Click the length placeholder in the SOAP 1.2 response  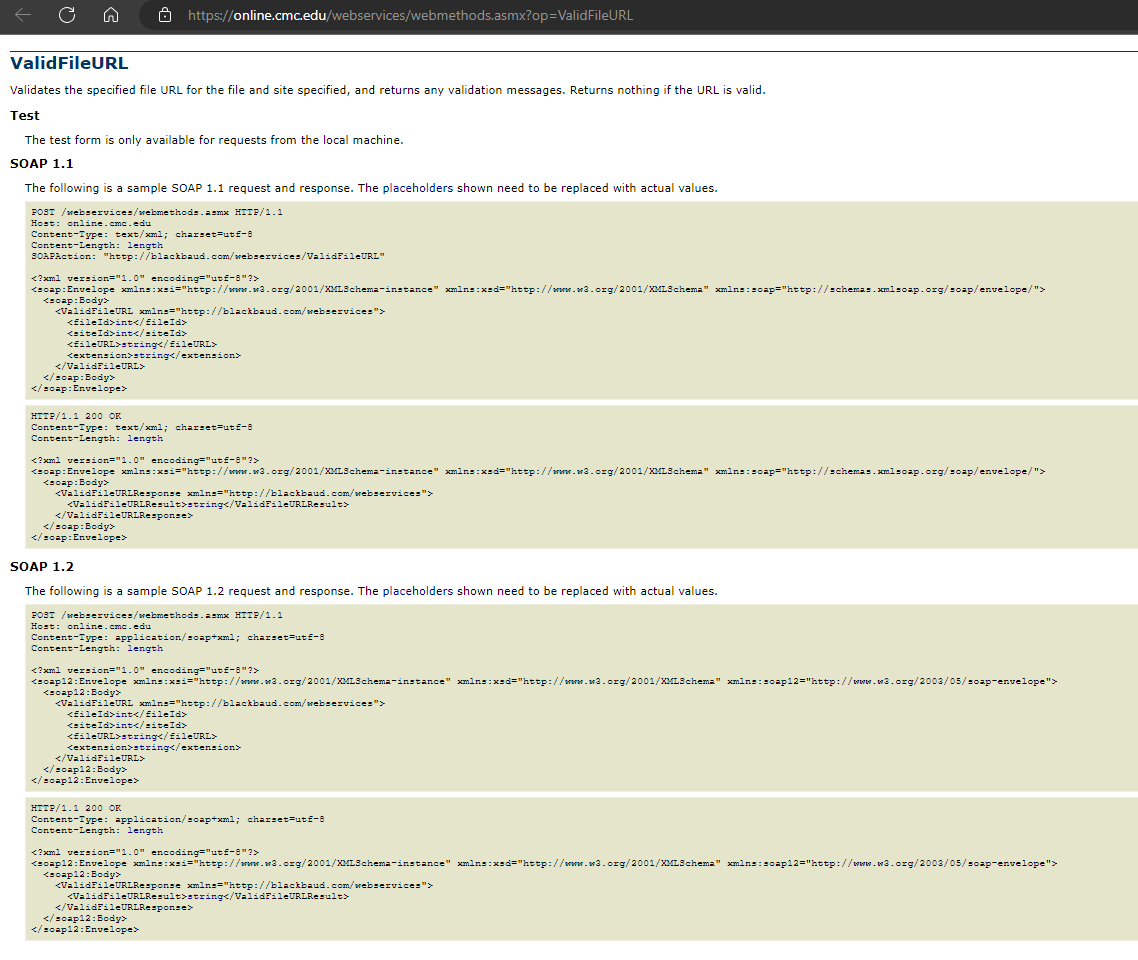point(145,831)
